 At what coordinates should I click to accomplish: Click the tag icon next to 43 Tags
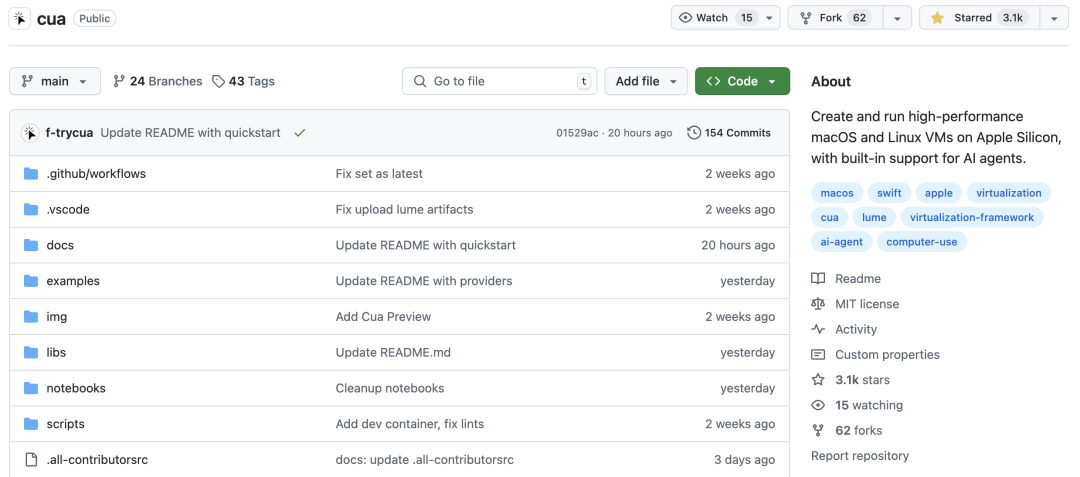click(218, 81)
